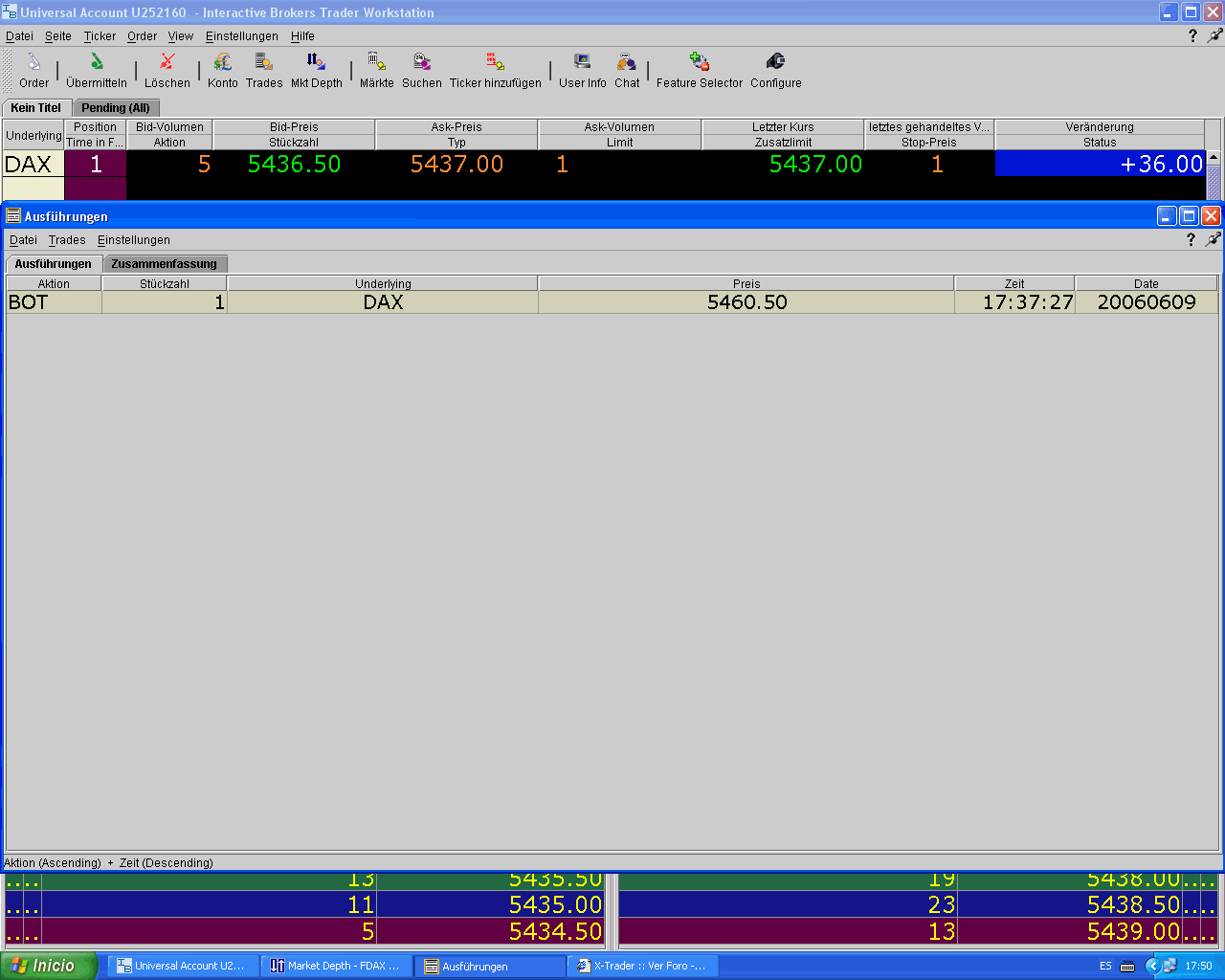Click the Suchen search icon
This screenshot has width=1225, height=980.
(422, 71)
